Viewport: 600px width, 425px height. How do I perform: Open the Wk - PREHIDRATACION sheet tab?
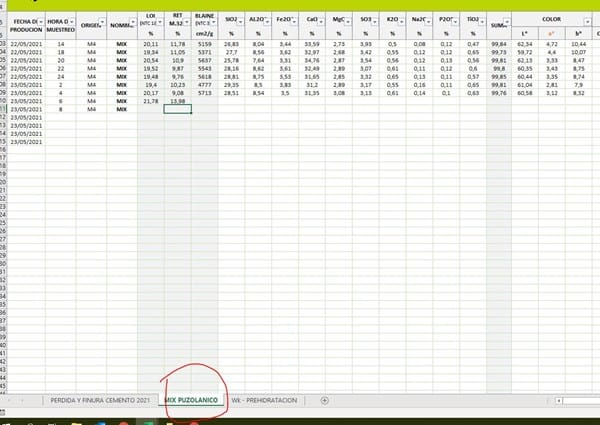264,400
